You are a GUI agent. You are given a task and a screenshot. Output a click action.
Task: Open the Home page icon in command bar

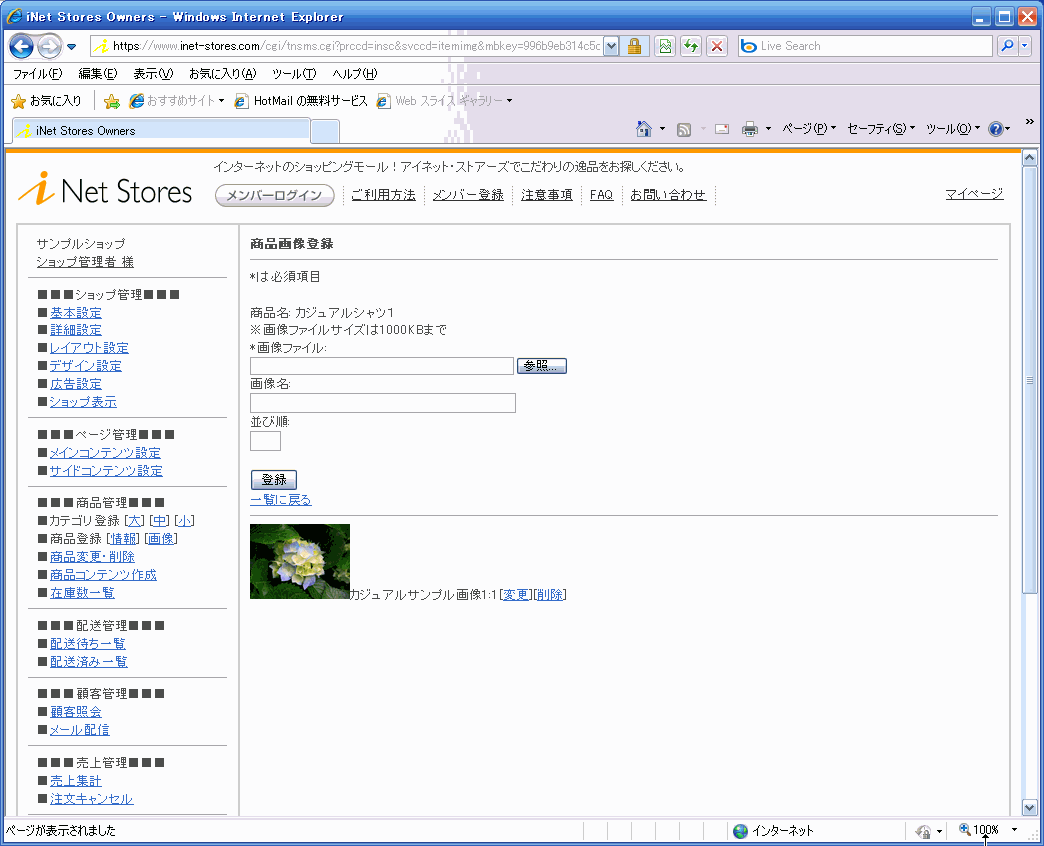click(645, 129)
